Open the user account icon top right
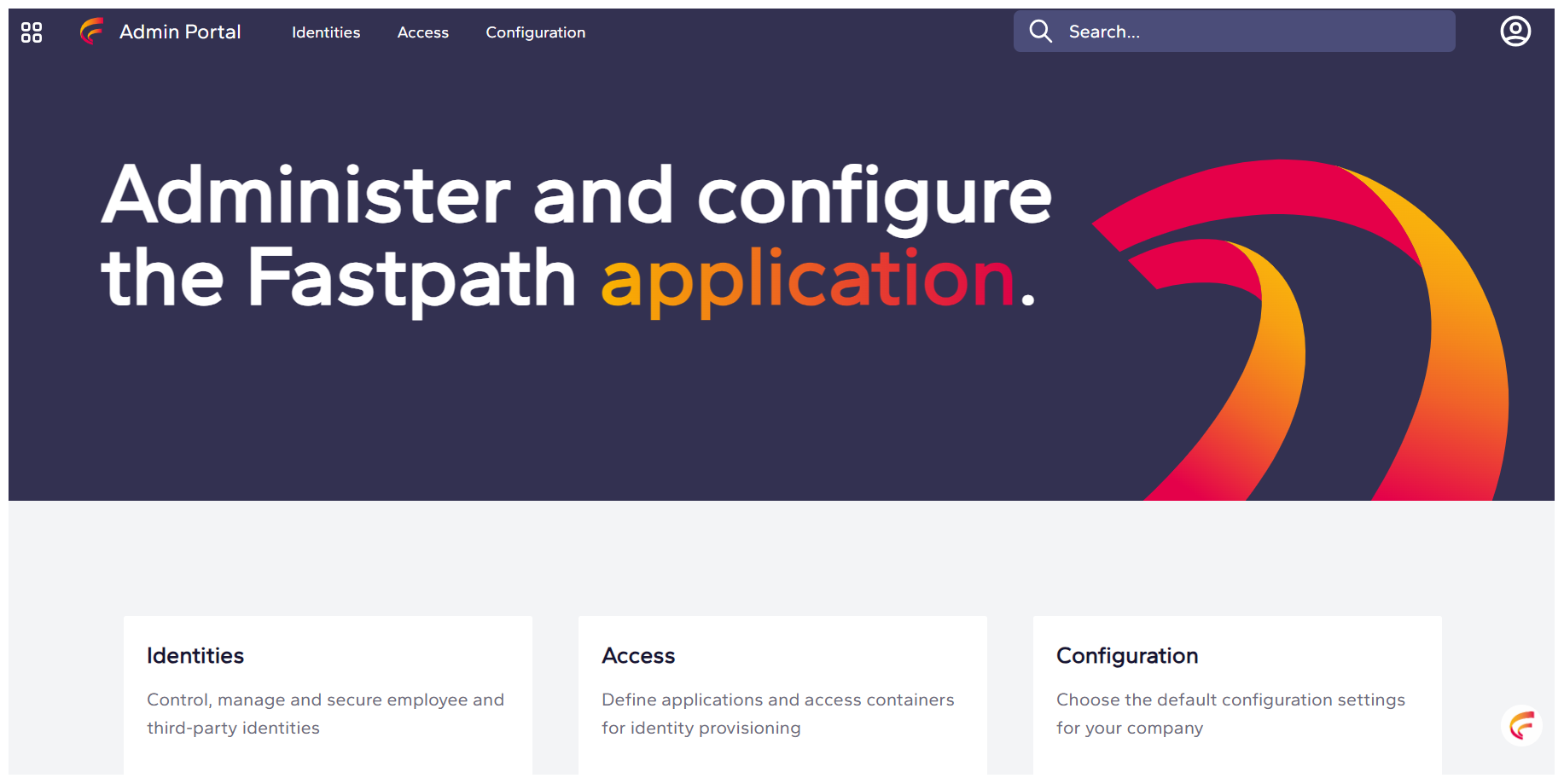The height and width of the screenshot is (784, 1564). 1515,32
